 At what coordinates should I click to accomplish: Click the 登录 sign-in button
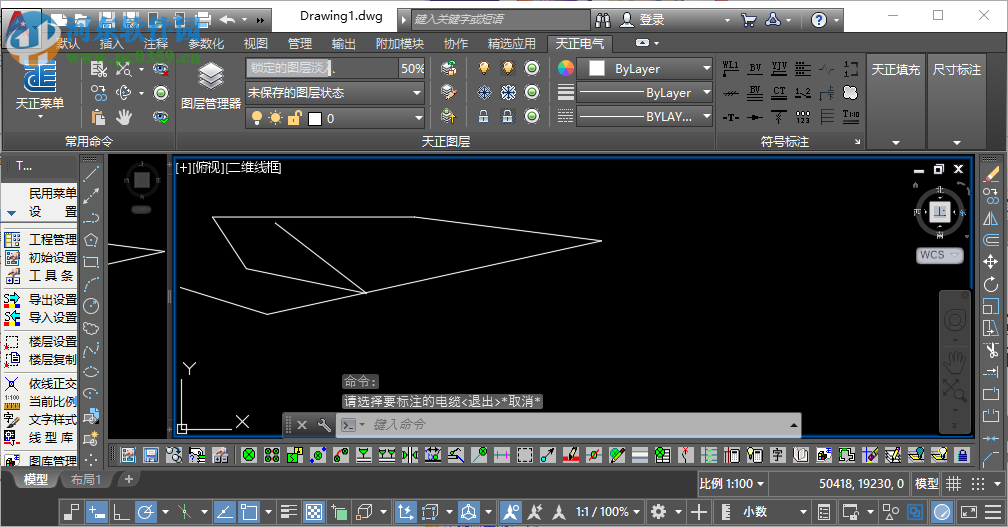[651, 19]
